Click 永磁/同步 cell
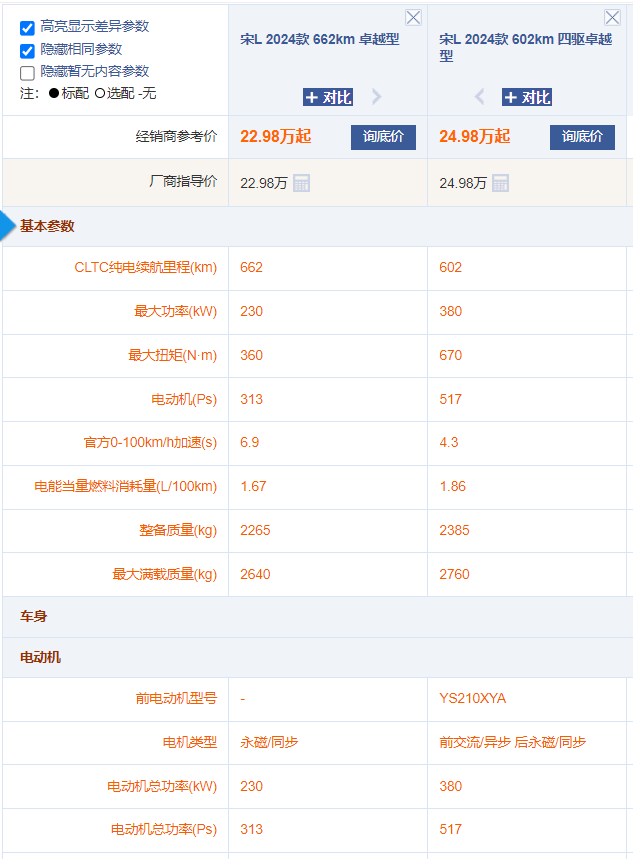The image size is (633, 859). pyautogui.click(x=269, y=742)
